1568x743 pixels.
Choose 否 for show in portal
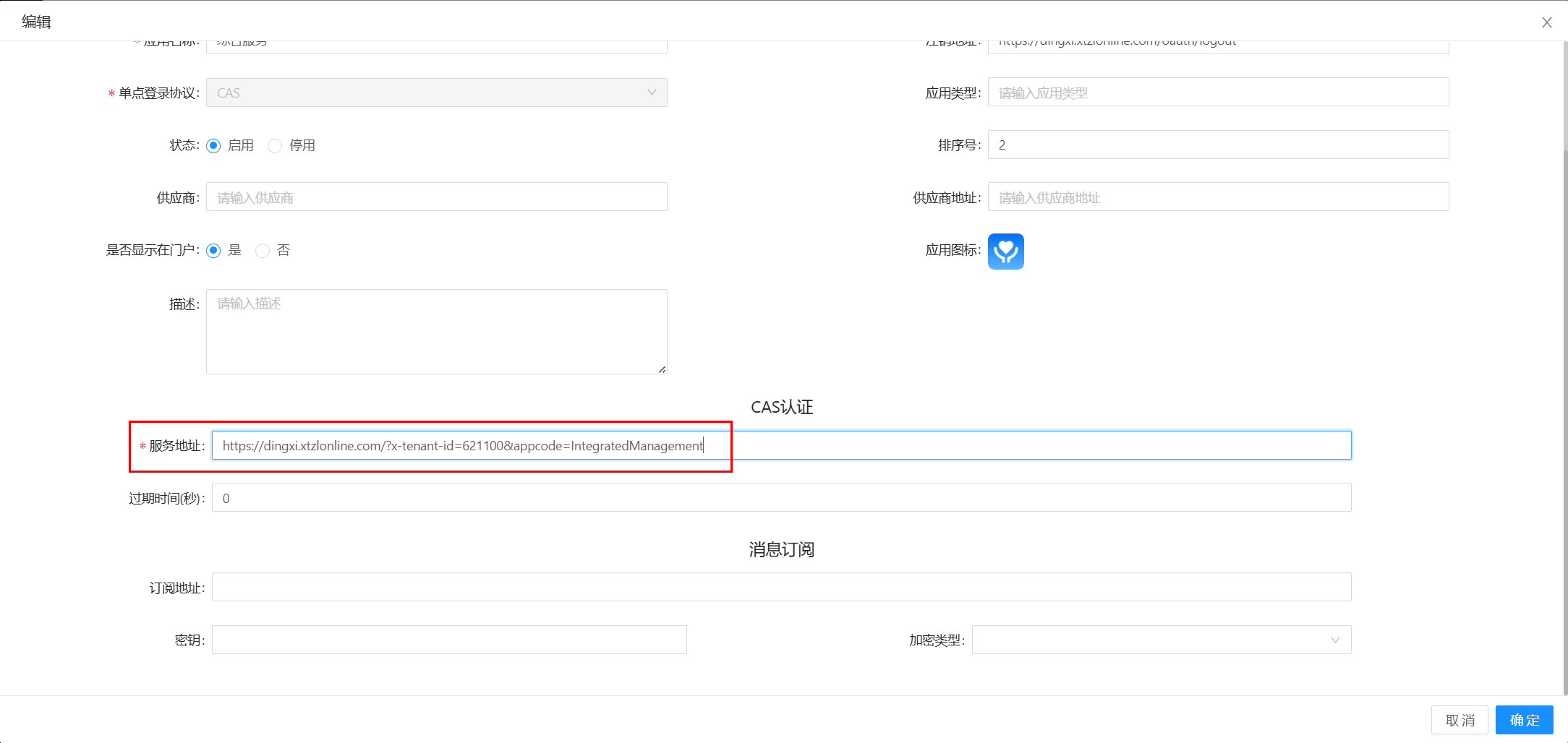(263, 251)
